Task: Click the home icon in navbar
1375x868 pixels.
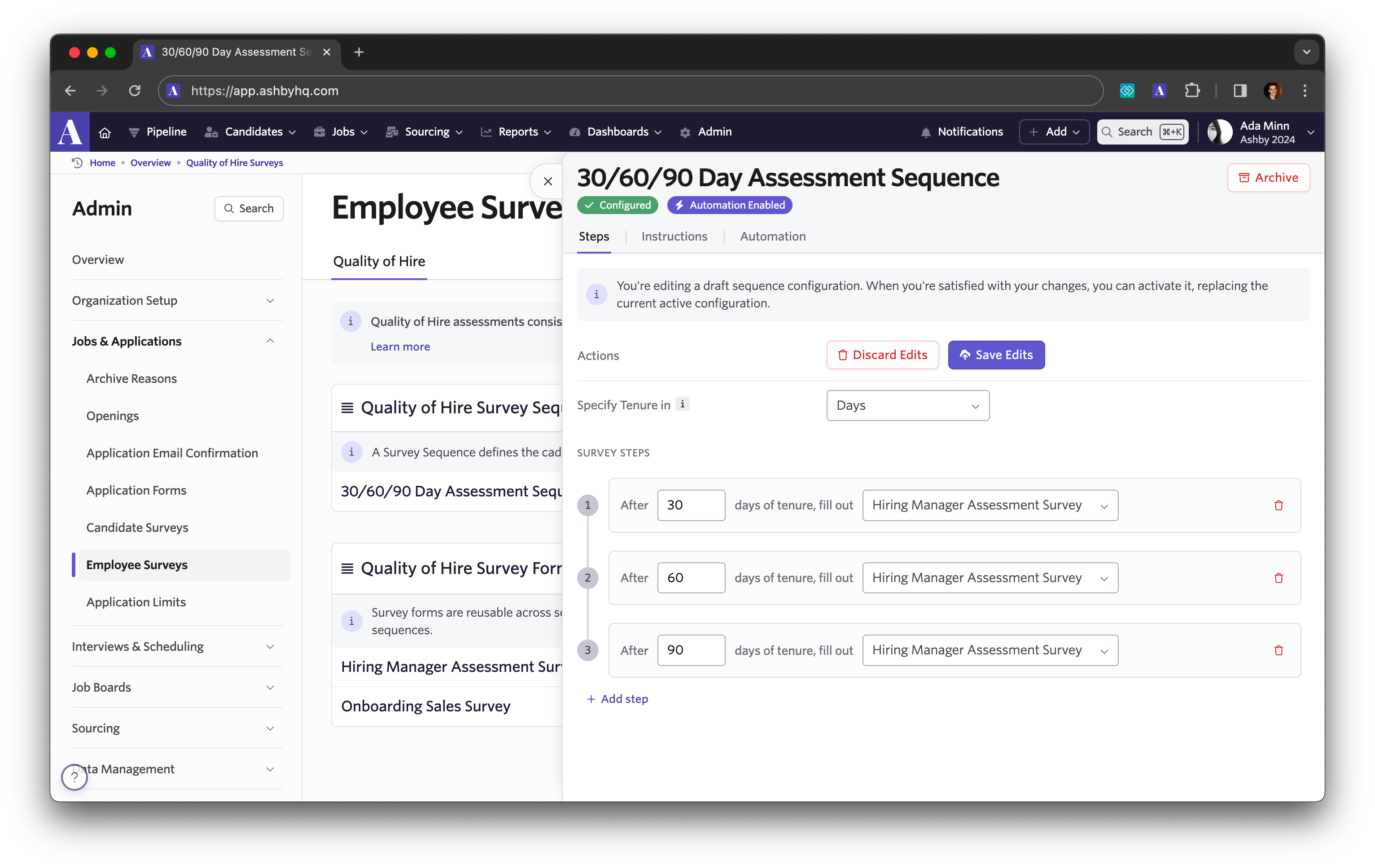Action: coord(105,132)
